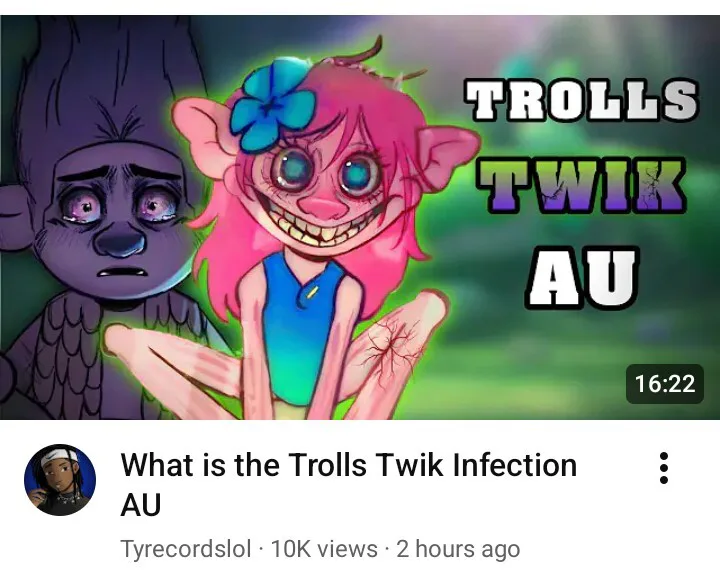Open video titled What is the Trolls Twik Infection
720x588 pixels.
(349, 465)
